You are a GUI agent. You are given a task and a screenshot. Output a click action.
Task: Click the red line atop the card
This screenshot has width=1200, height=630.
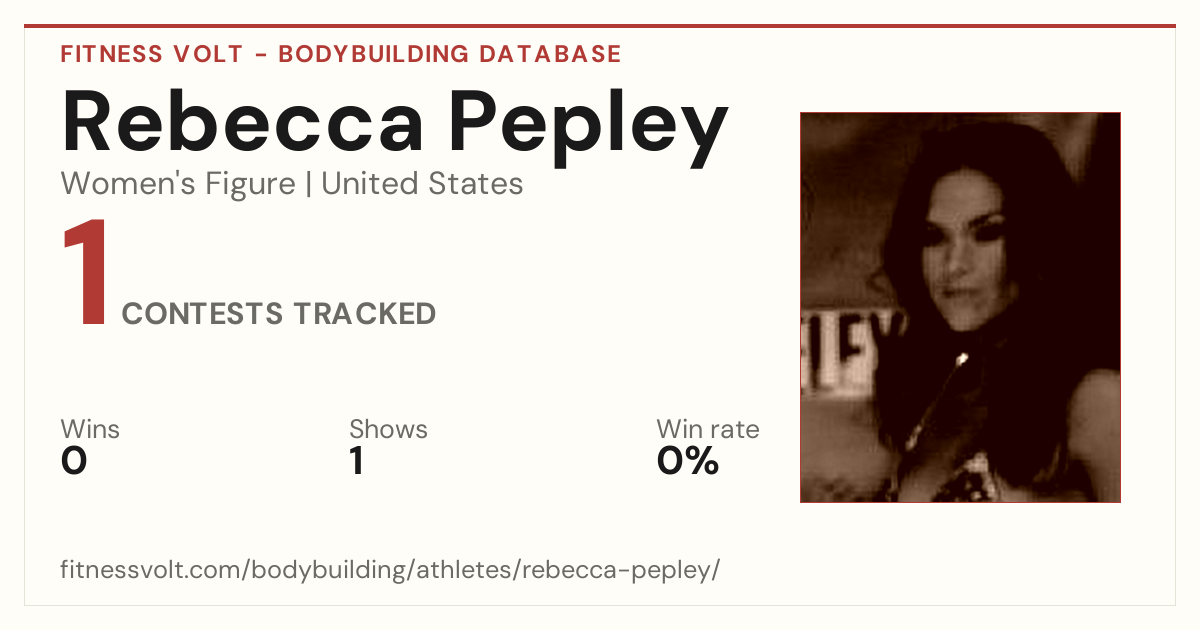pos(600,26)
